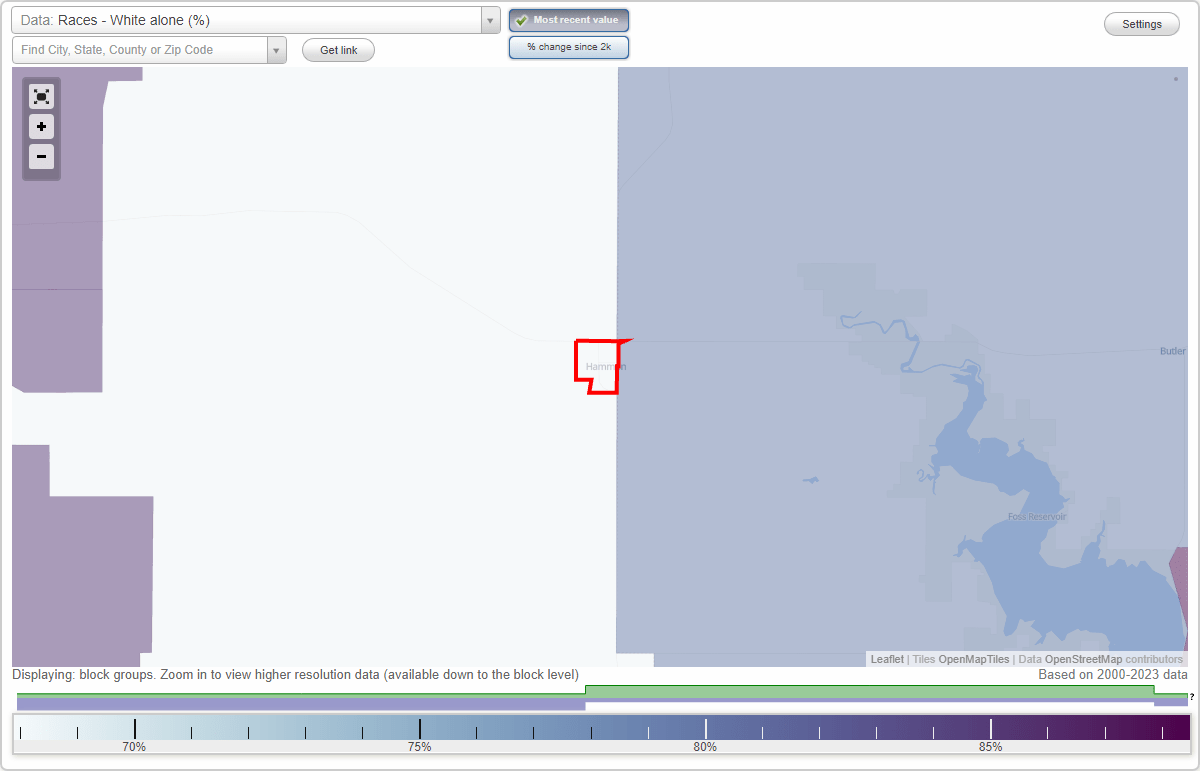
Task: Expand the location search dropdown arrow
Action: [x=277, y=48]
